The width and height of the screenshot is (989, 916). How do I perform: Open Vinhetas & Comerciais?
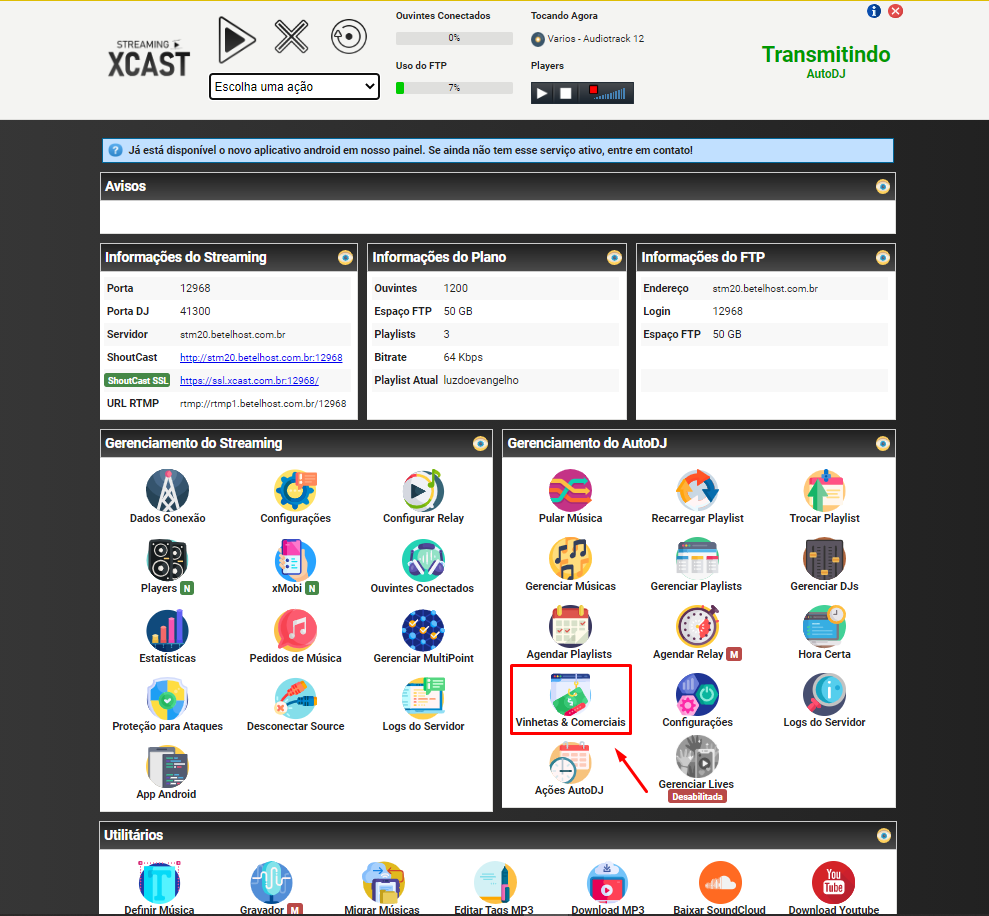click(570, 698)
